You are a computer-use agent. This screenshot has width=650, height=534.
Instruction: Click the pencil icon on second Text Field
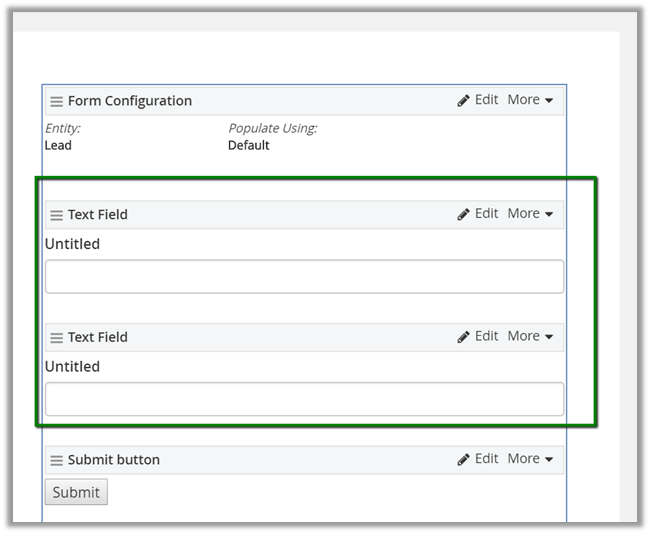(464, 337)
